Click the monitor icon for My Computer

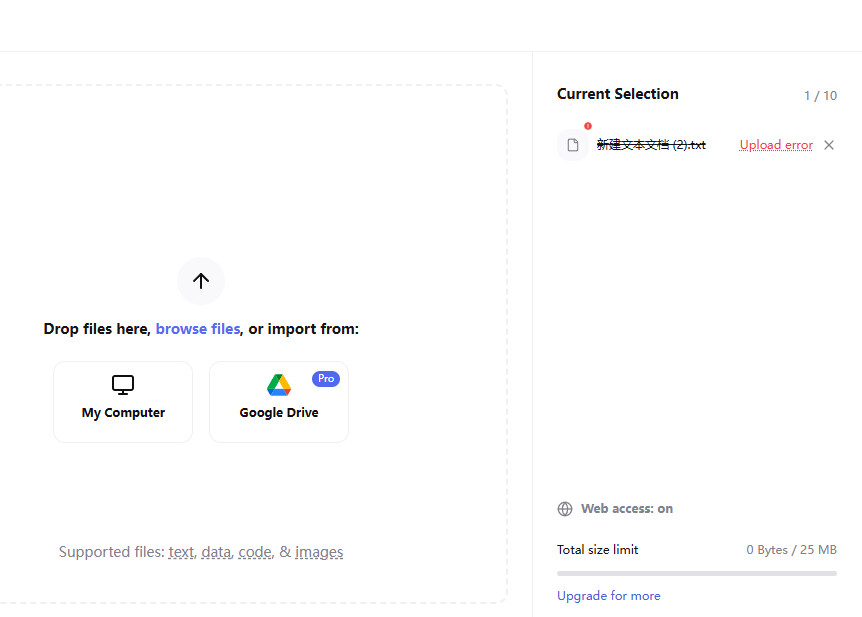[x=123, y=385]
